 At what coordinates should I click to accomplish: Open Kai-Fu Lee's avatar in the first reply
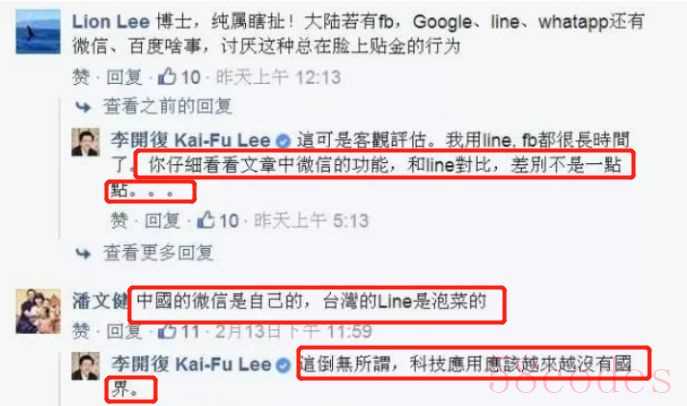click(85, 142)
